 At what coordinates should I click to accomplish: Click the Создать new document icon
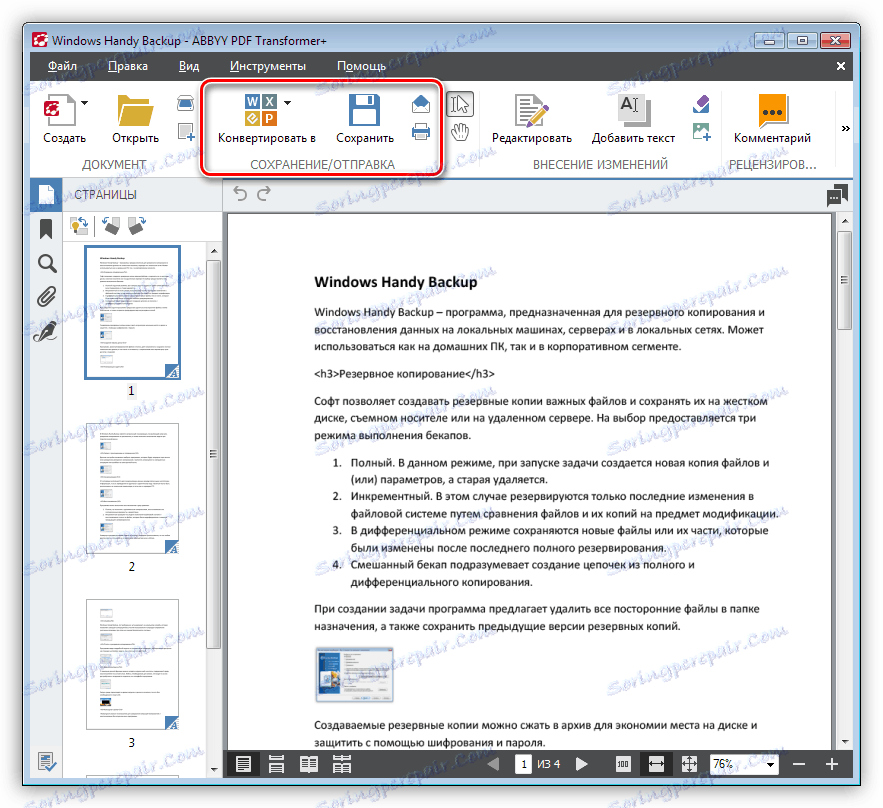click(60, 109)
